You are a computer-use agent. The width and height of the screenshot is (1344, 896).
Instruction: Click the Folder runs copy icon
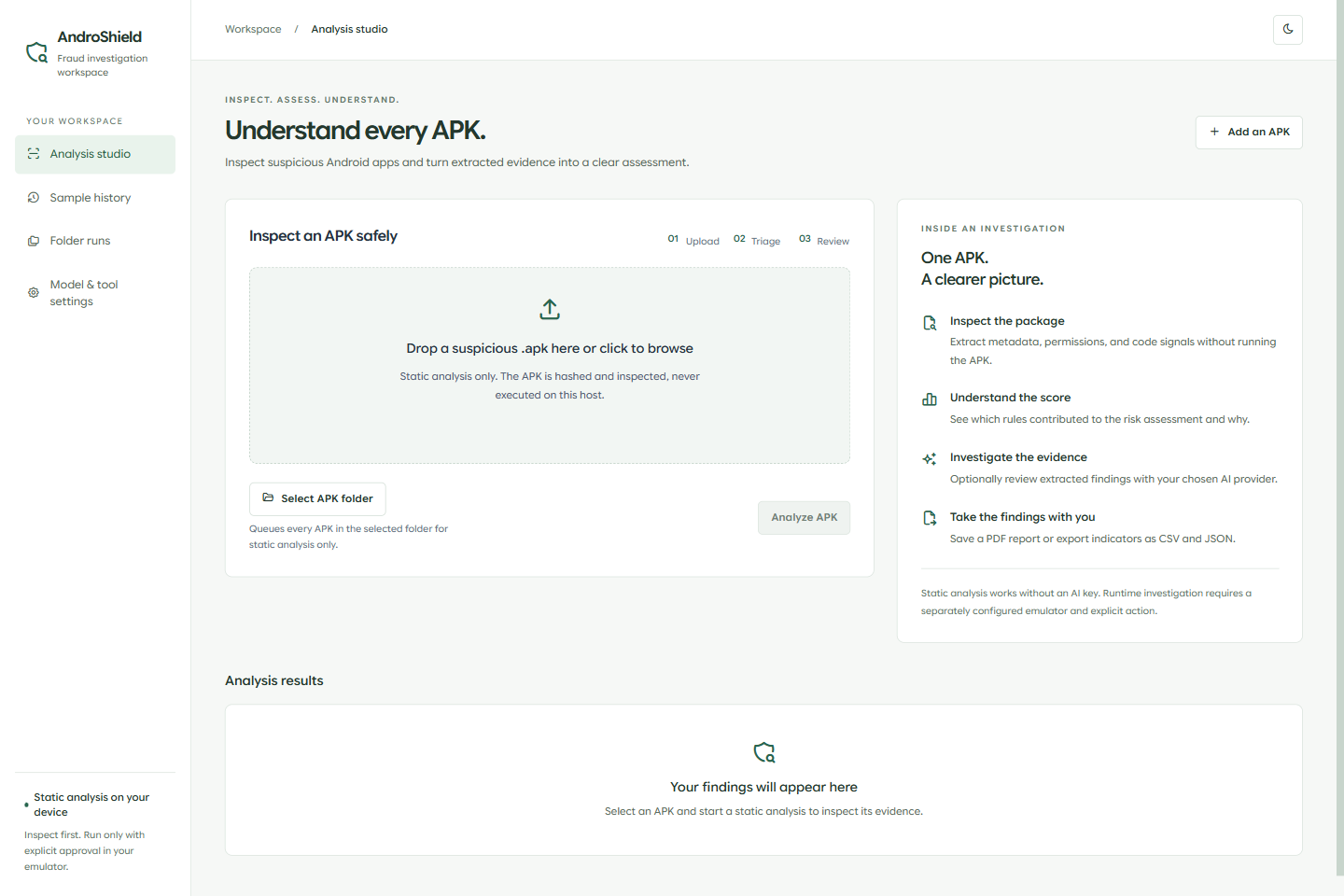click(34, 241)
